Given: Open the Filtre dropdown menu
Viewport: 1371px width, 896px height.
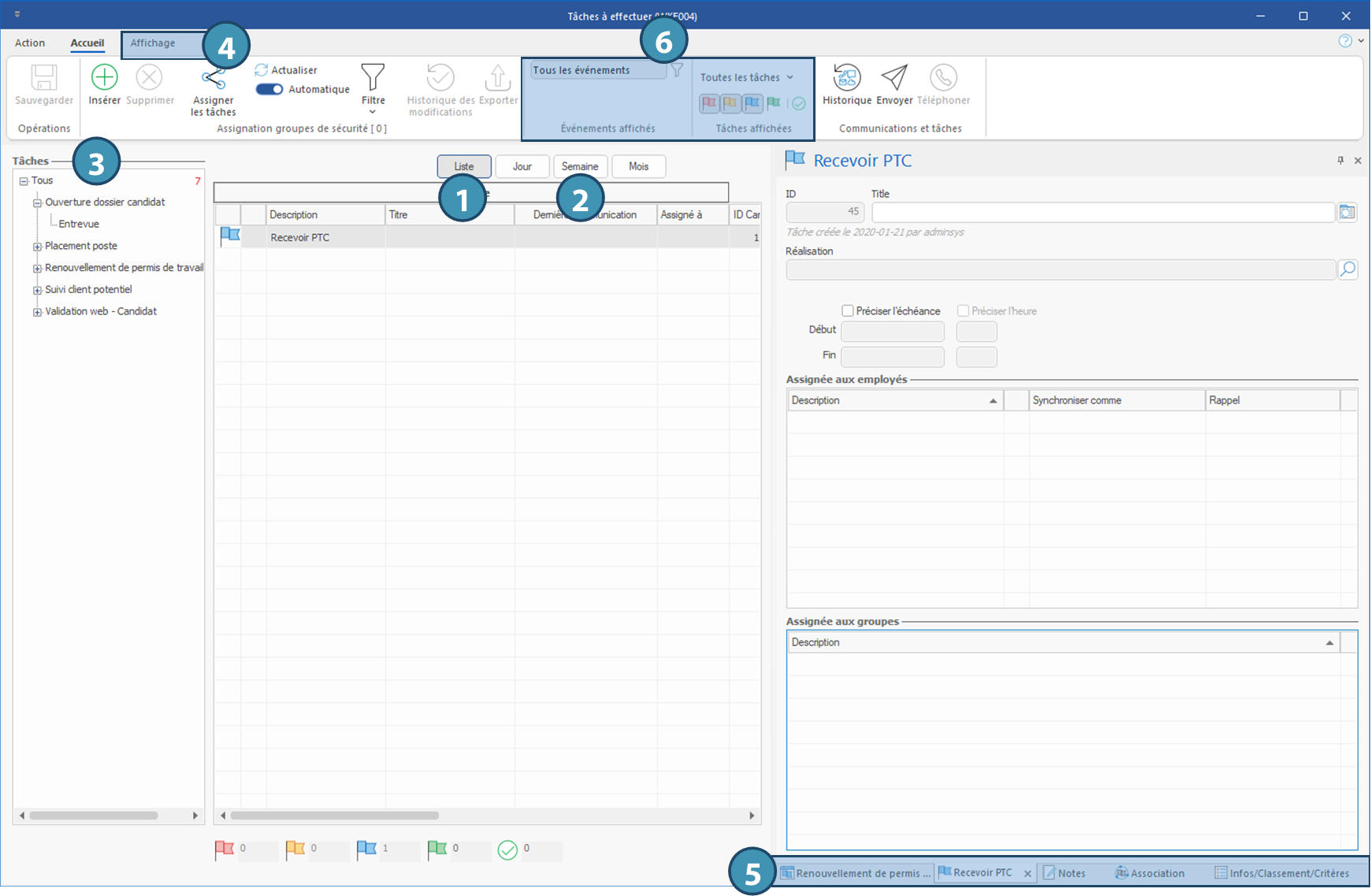Looking at the screenshot, I should (373, 87).
